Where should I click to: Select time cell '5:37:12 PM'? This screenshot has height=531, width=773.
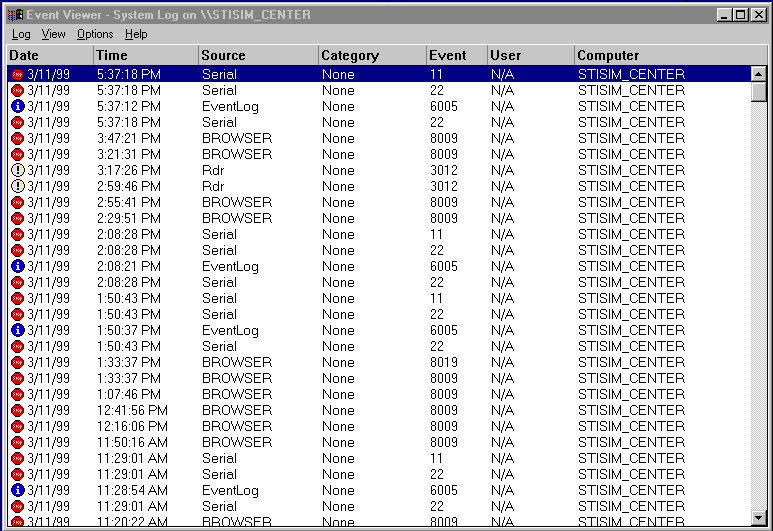point(129,106)
